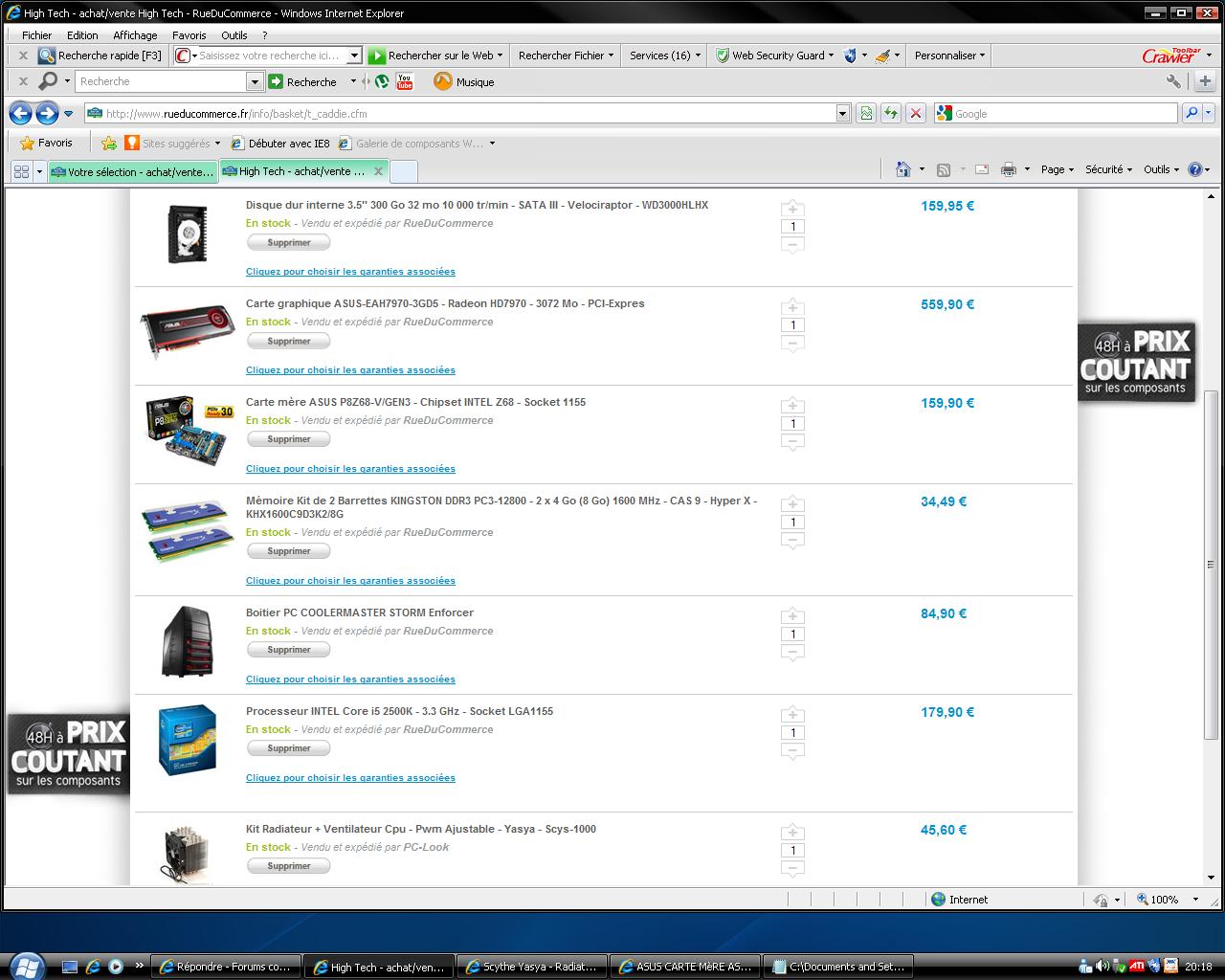Screen dimensions: 1225x980
Task: Click warranty link under Kingston memory kit
Action: coord(350,581)
